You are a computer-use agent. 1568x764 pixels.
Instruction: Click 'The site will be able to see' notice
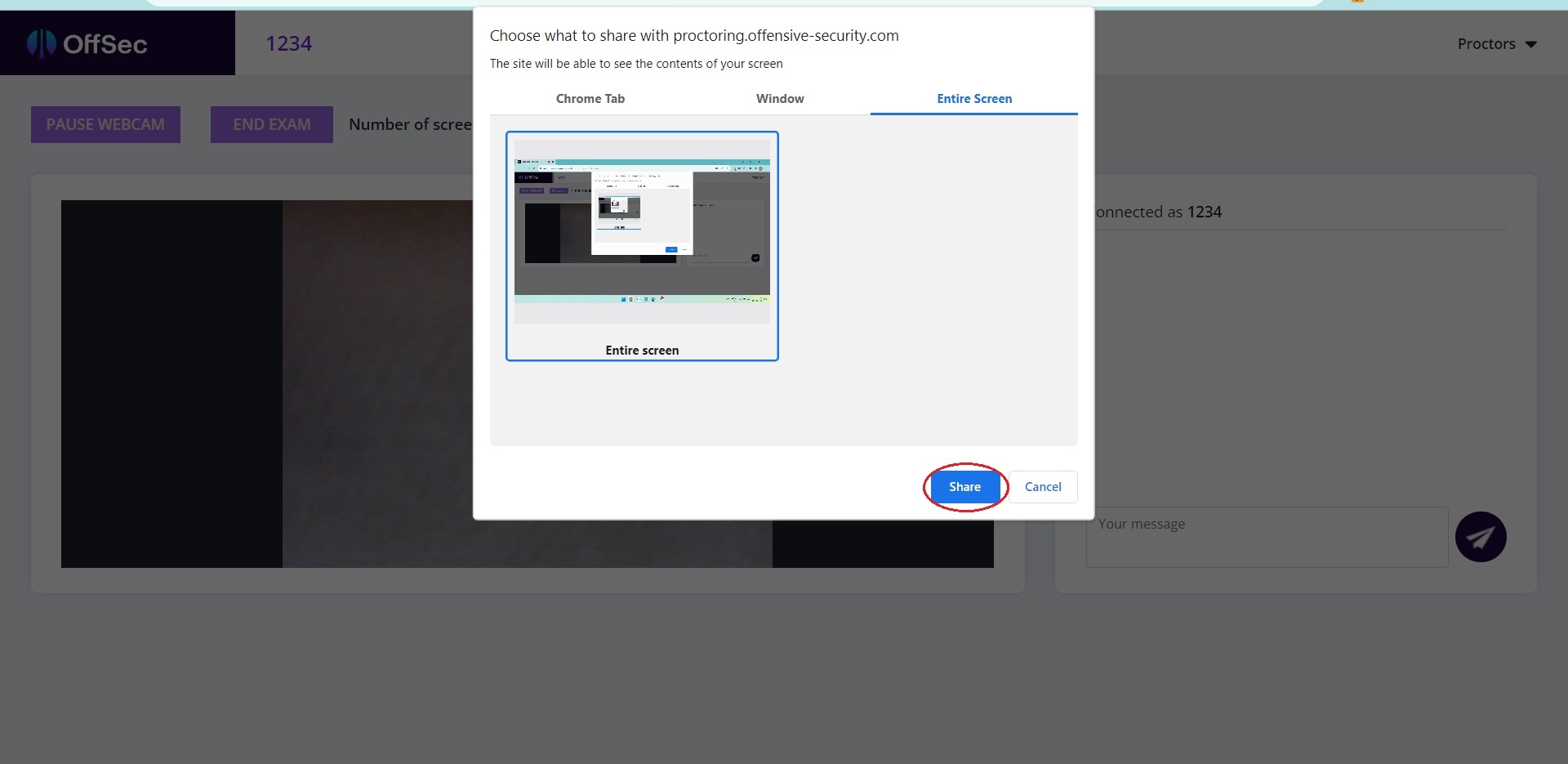636,64
